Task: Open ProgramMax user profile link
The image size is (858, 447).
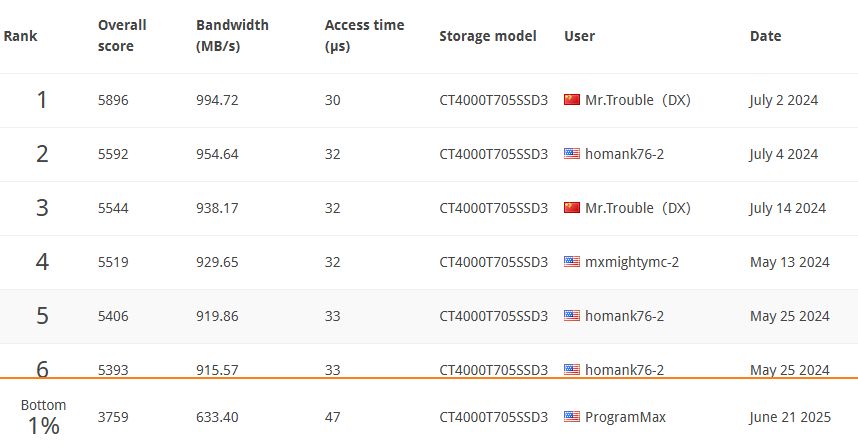Action: (625, 417)
